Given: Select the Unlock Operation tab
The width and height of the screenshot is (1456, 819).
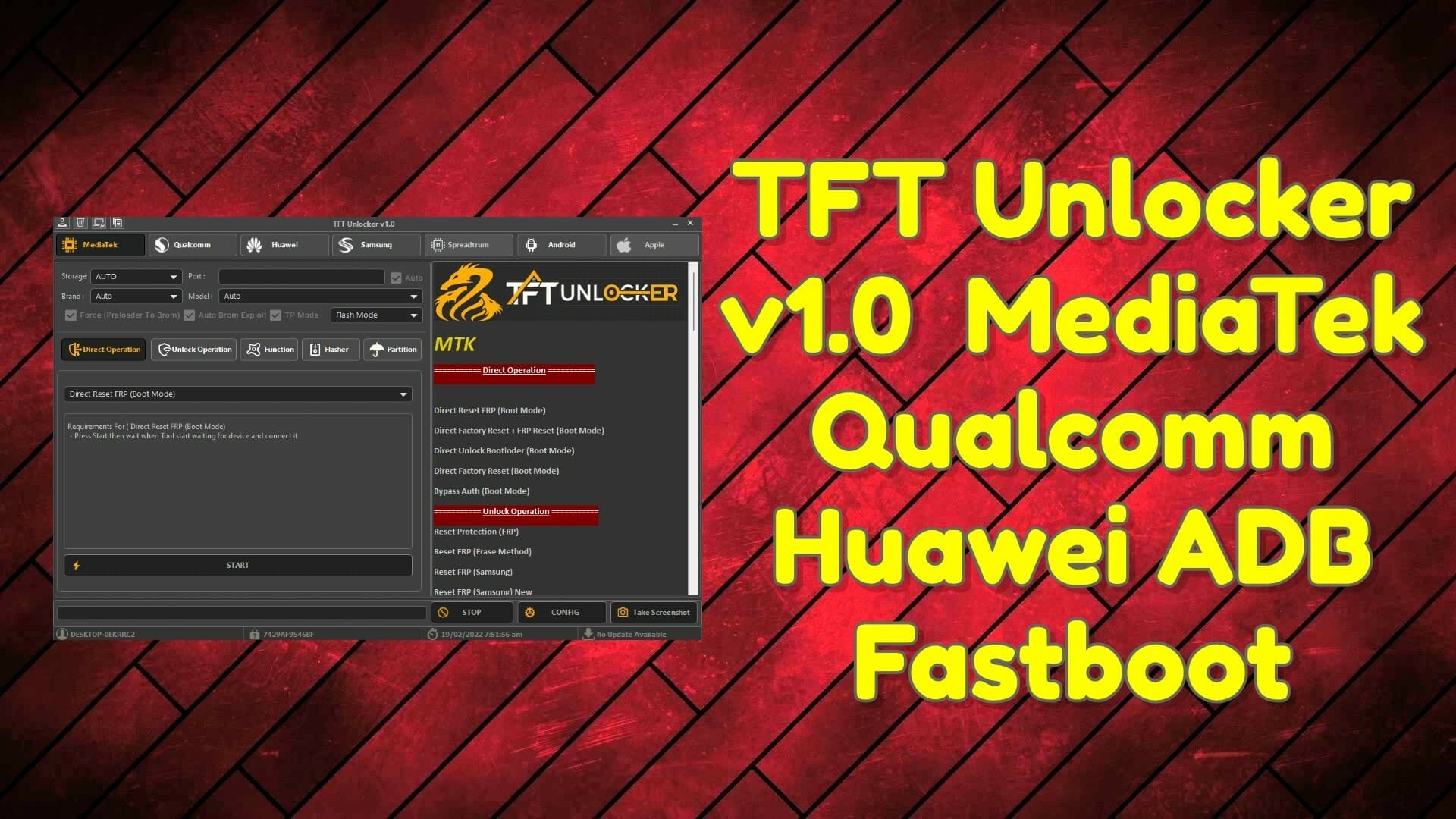Looking at the screenshot, I should 194,348.
